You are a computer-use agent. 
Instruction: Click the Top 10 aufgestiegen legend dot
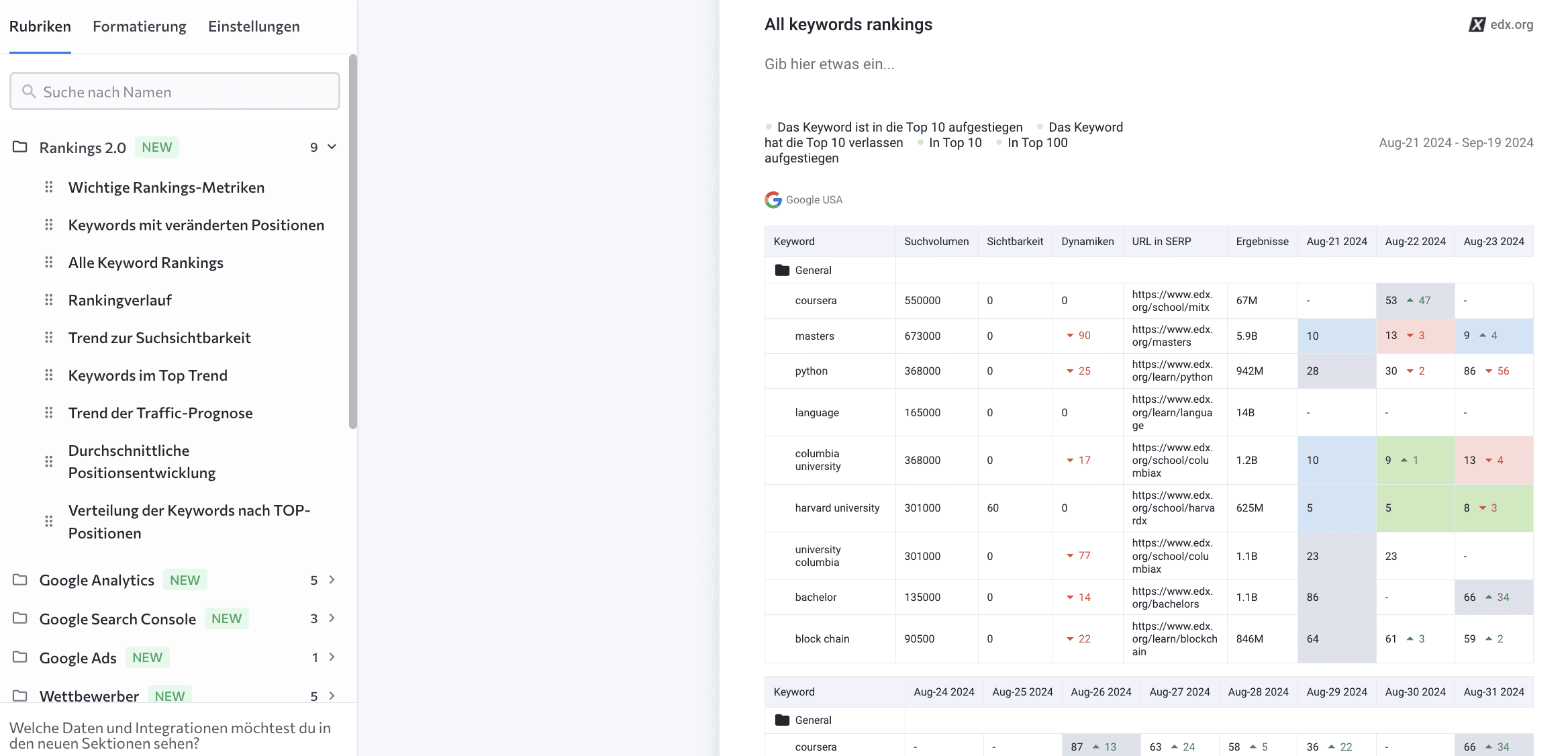(x=769, y=126)
